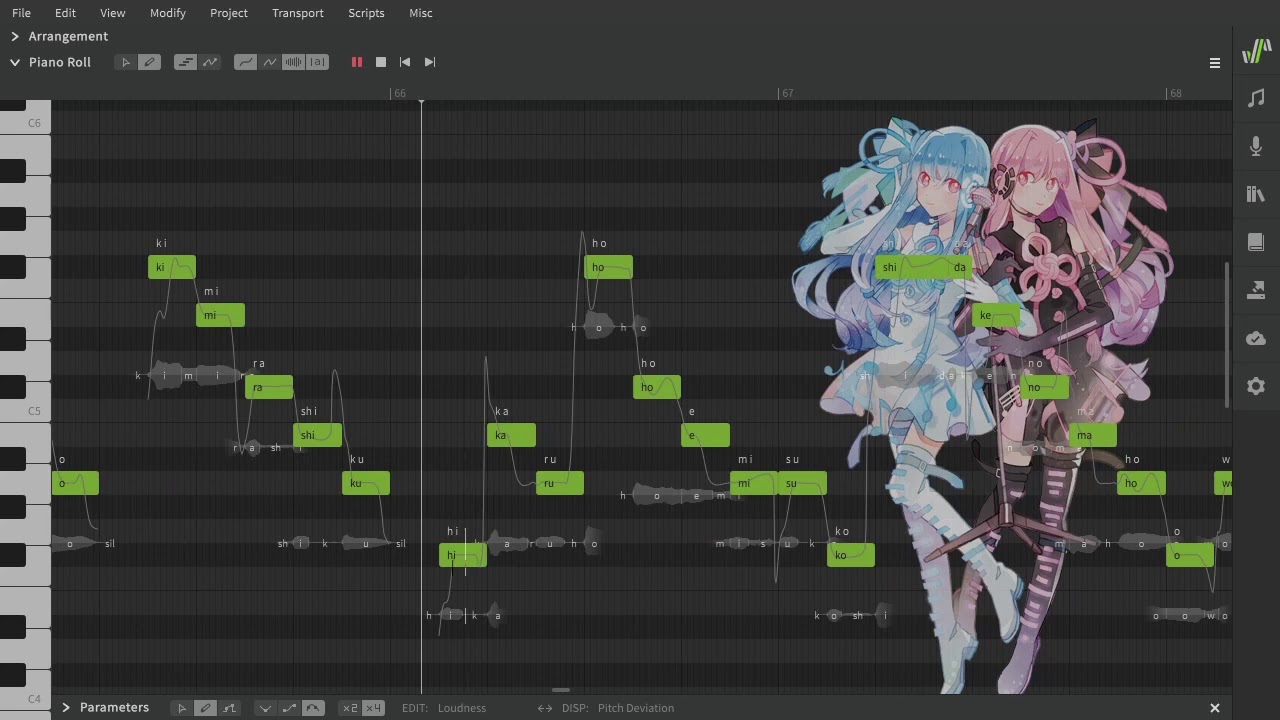Screen dimensions: 1280x720
Task: Open the DISP Pitch Deviation dropdown
Action: point(636,708)
